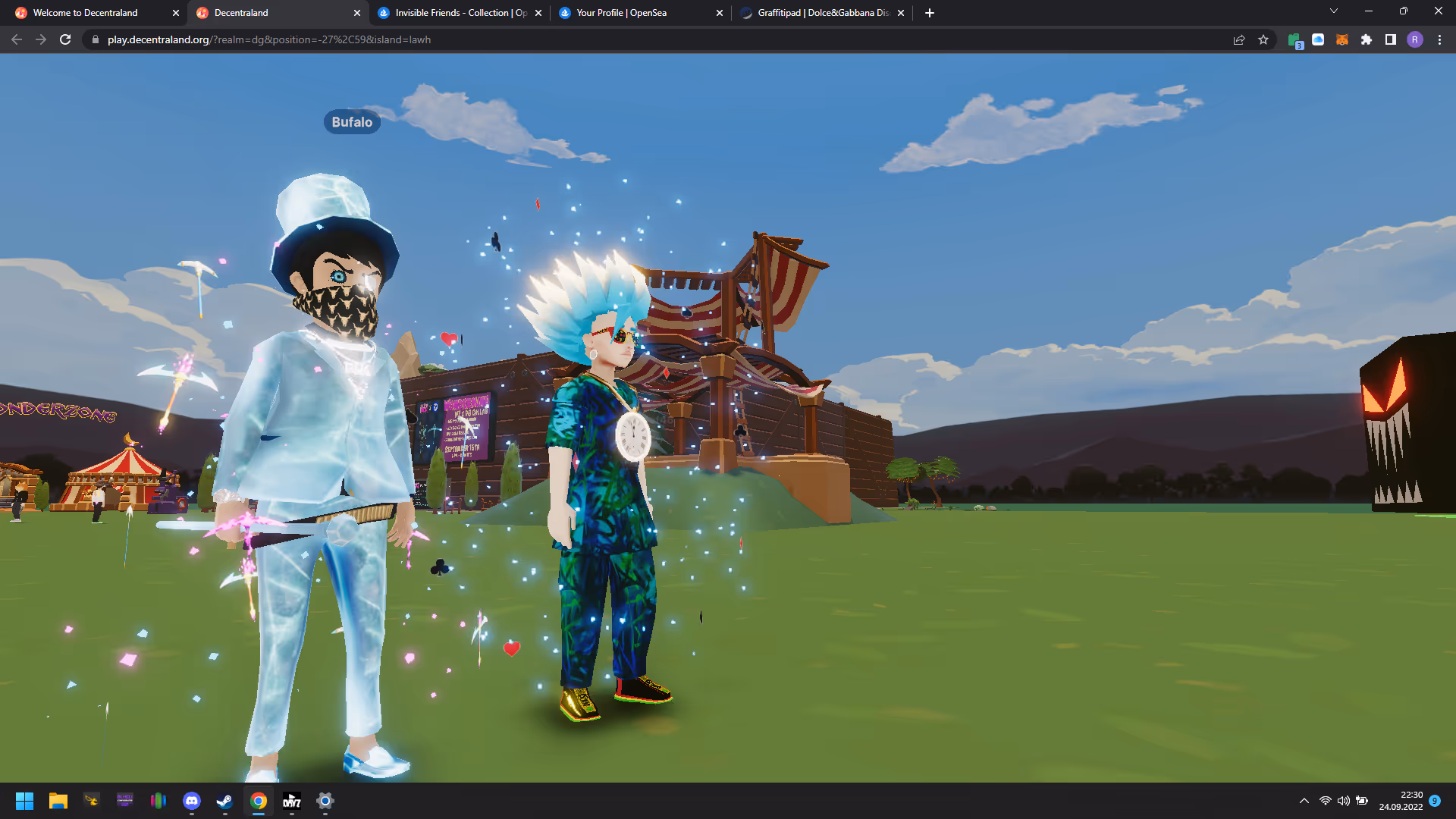Click the Bufalo player name tag
This screenshot has width=1456, height=819.
click(352, 122)
